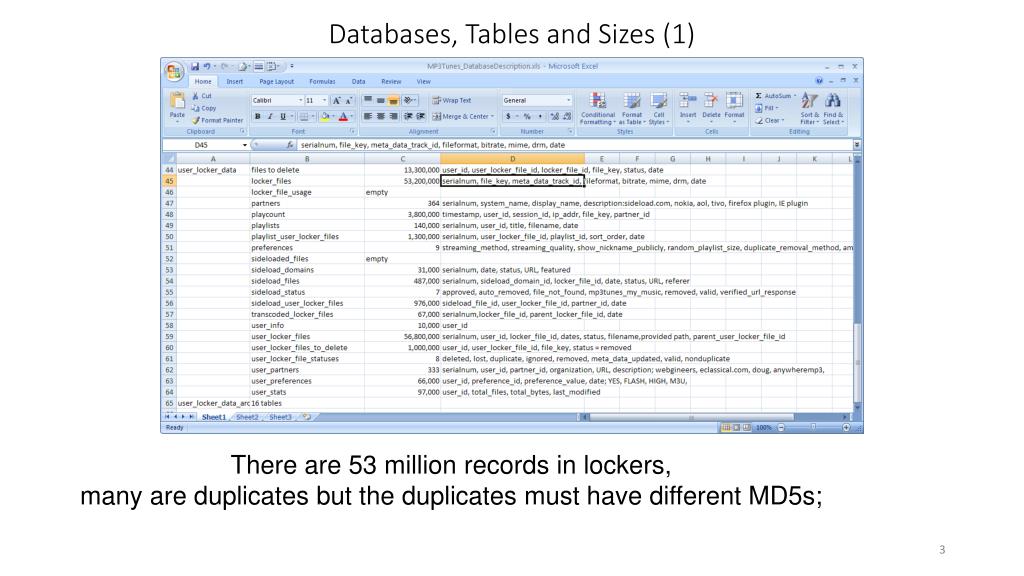Switch to the Formulas tab

[x=322, y=82]
